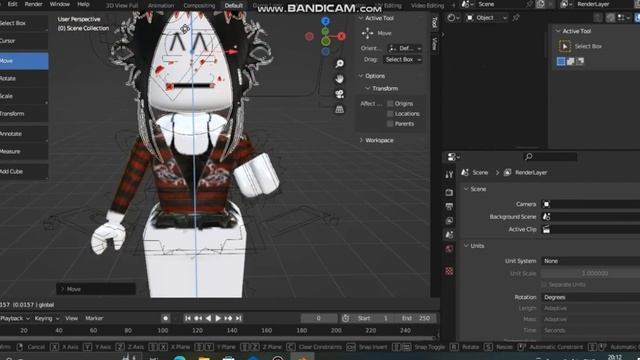Toggle perspective/orthographic grid icon in viewport

(339, 109)
